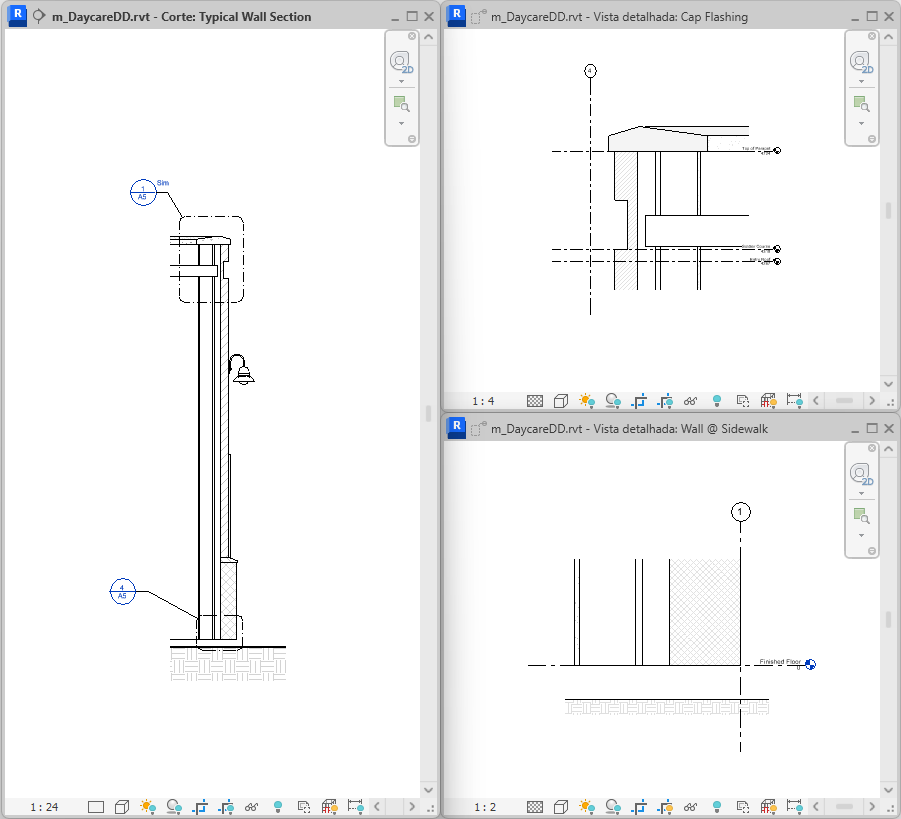901x819 pixels.
Task: Expand zoom options arrow in Cap Flashing view
Action: (x=861, y=123)
